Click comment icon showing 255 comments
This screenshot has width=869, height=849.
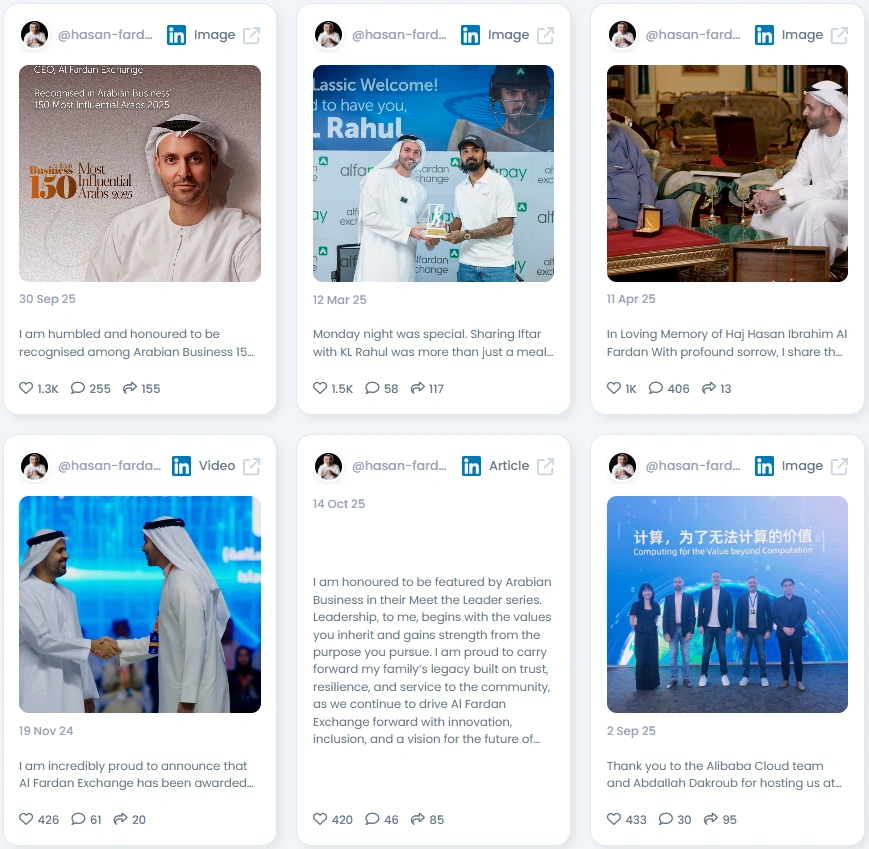(x=78, y=388)
